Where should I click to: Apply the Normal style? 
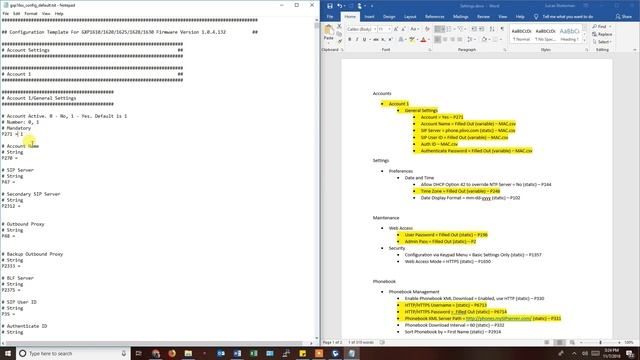(x=521, y=35)
